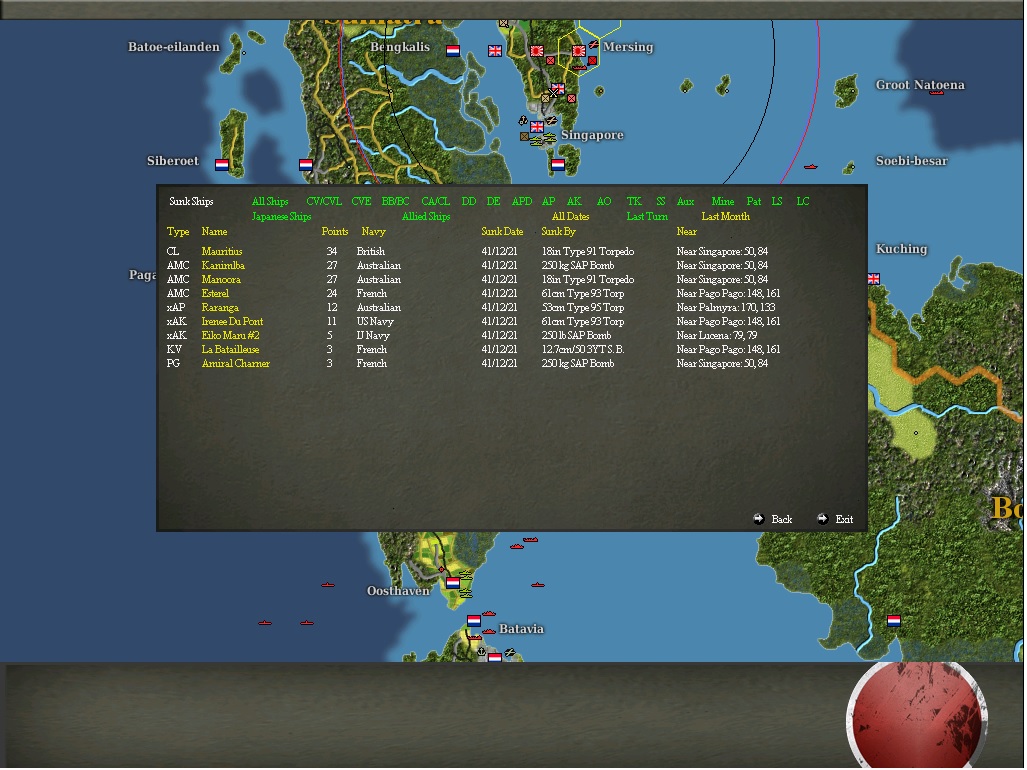
Task: Click the Batoe-eilanden map label
Action: (174, 47)
